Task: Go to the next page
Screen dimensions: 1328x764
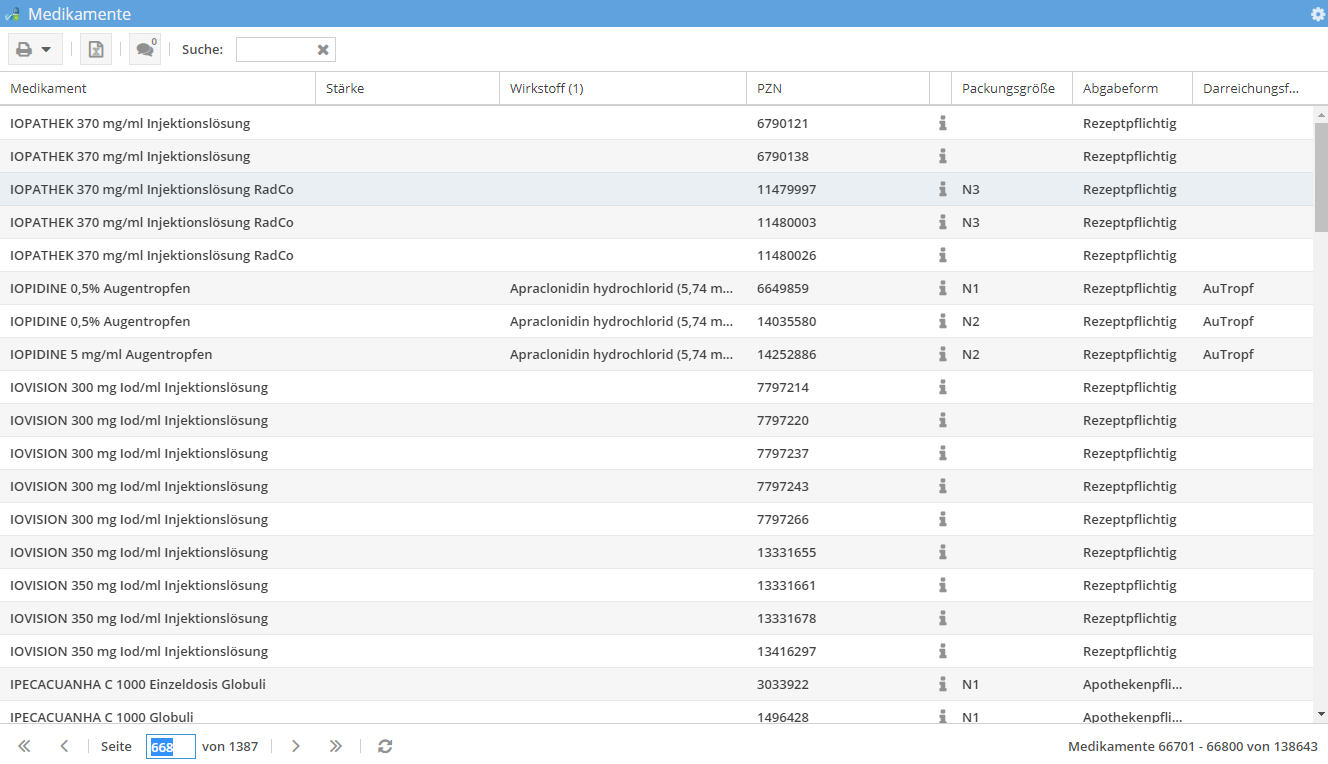Action: tap(296, 746)
